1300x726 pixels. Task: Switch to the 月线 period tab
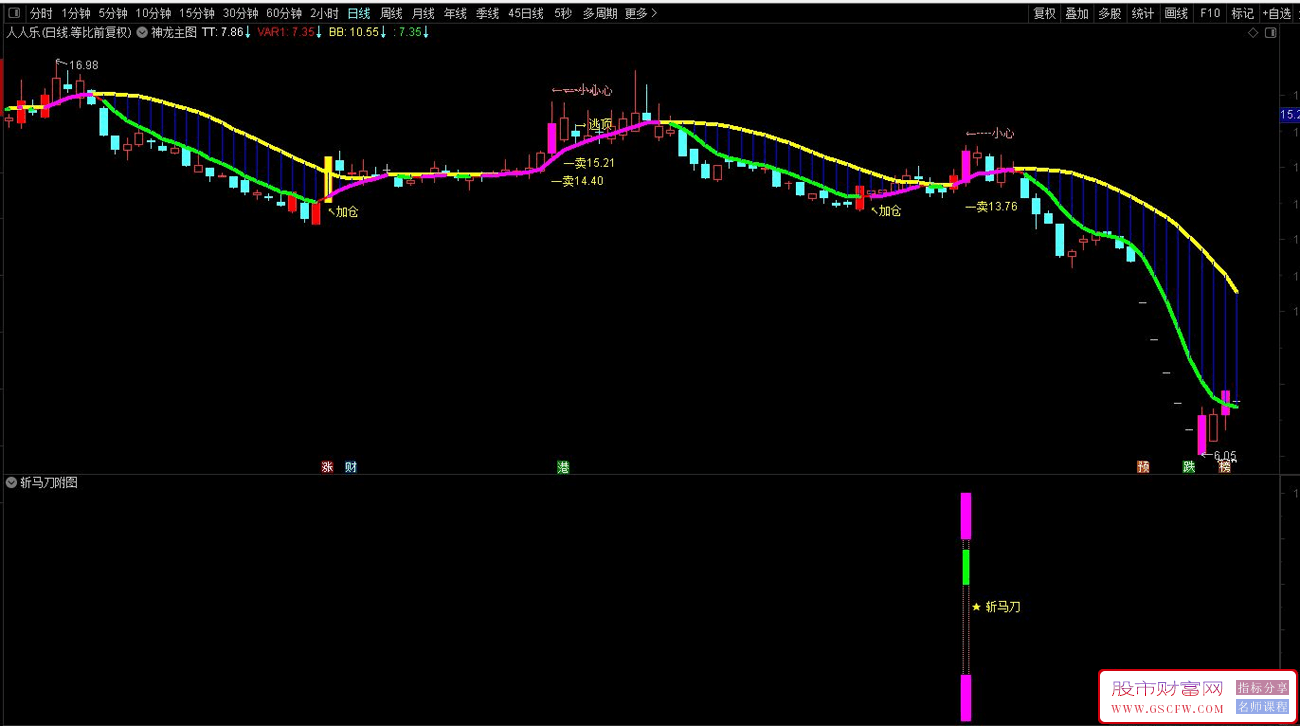point(423,13)
